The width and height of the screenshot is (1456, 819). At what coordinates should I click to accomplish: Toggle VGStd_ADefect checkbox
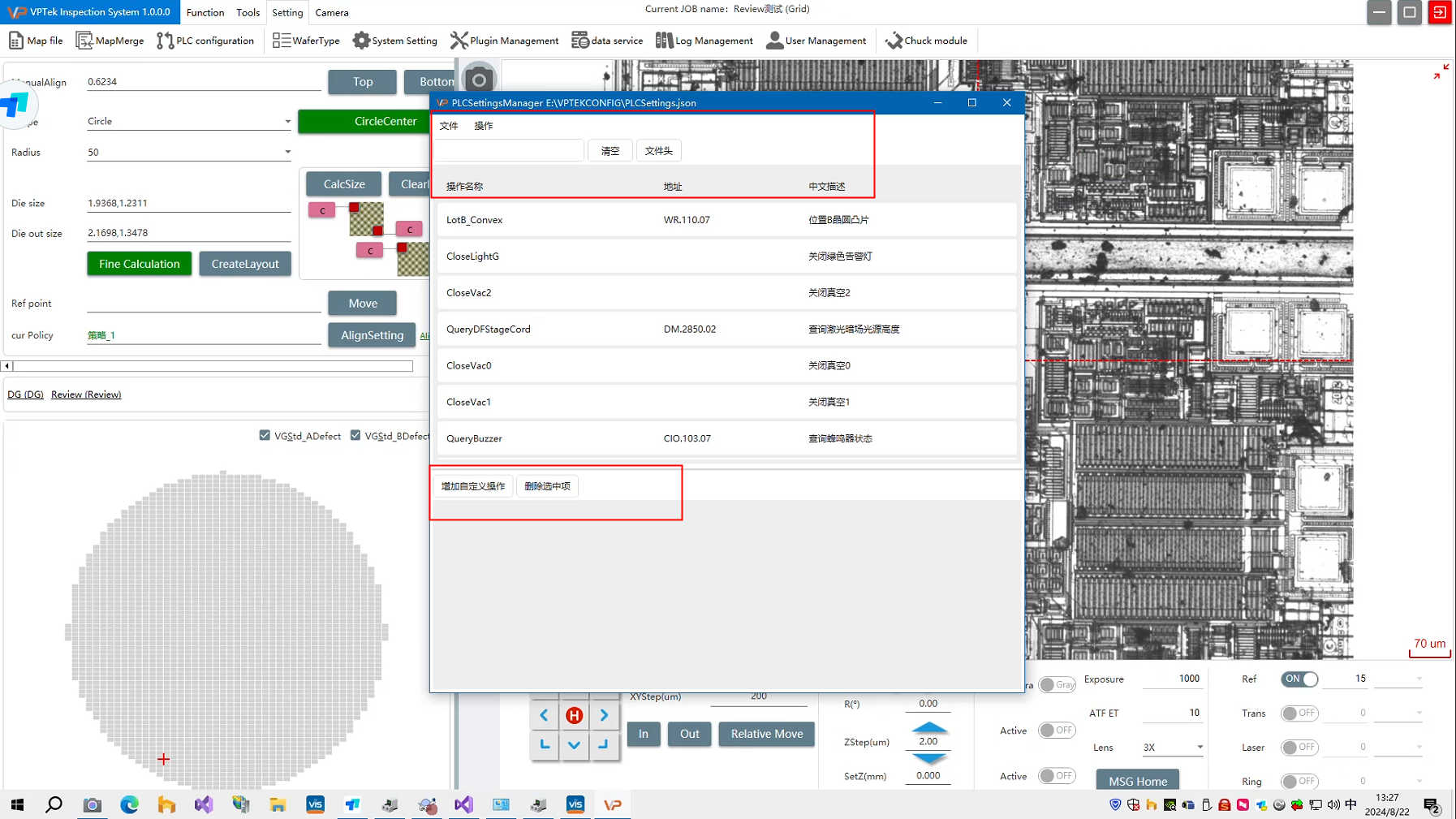click(265, 435)
